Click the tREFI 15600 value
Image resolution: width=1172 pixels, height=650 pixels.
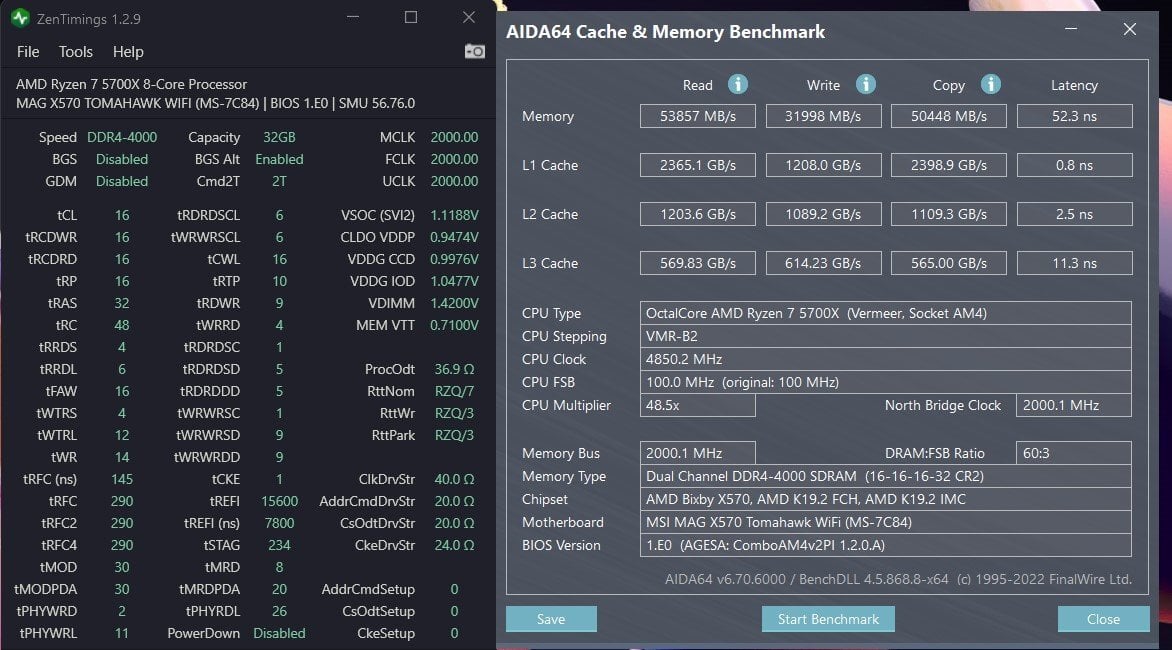pos(279,501)
